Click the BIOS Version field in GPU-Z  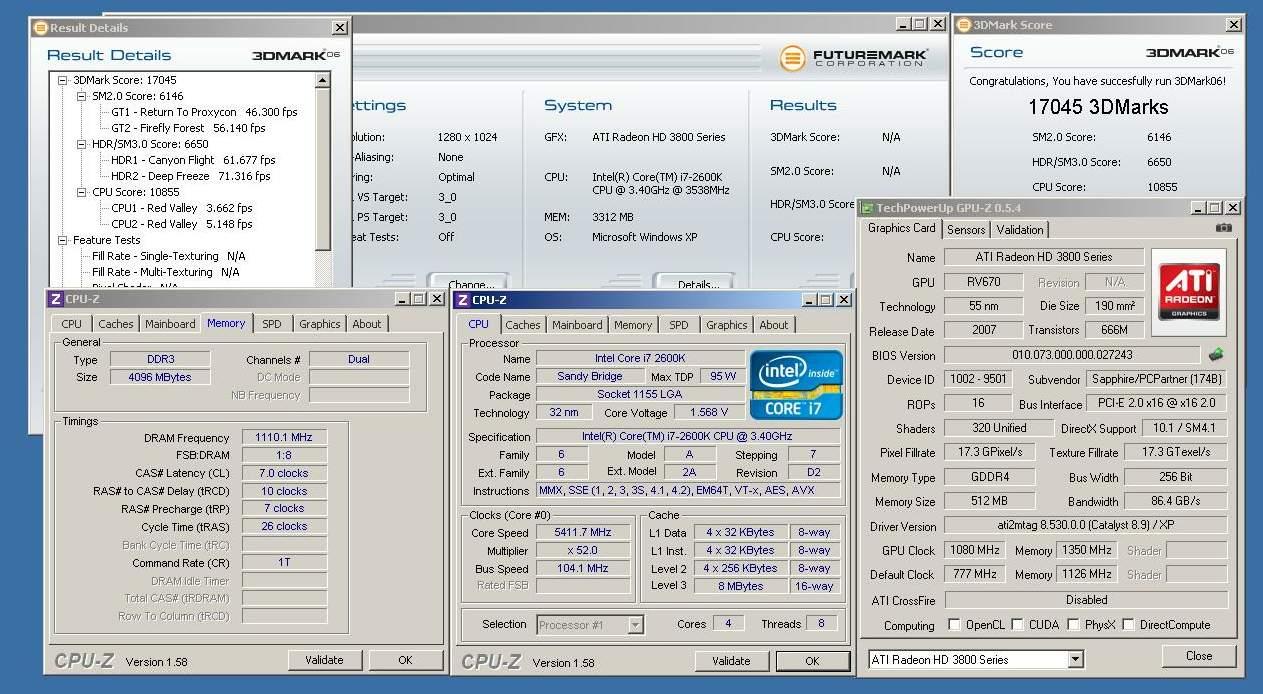pos(1071,355)
